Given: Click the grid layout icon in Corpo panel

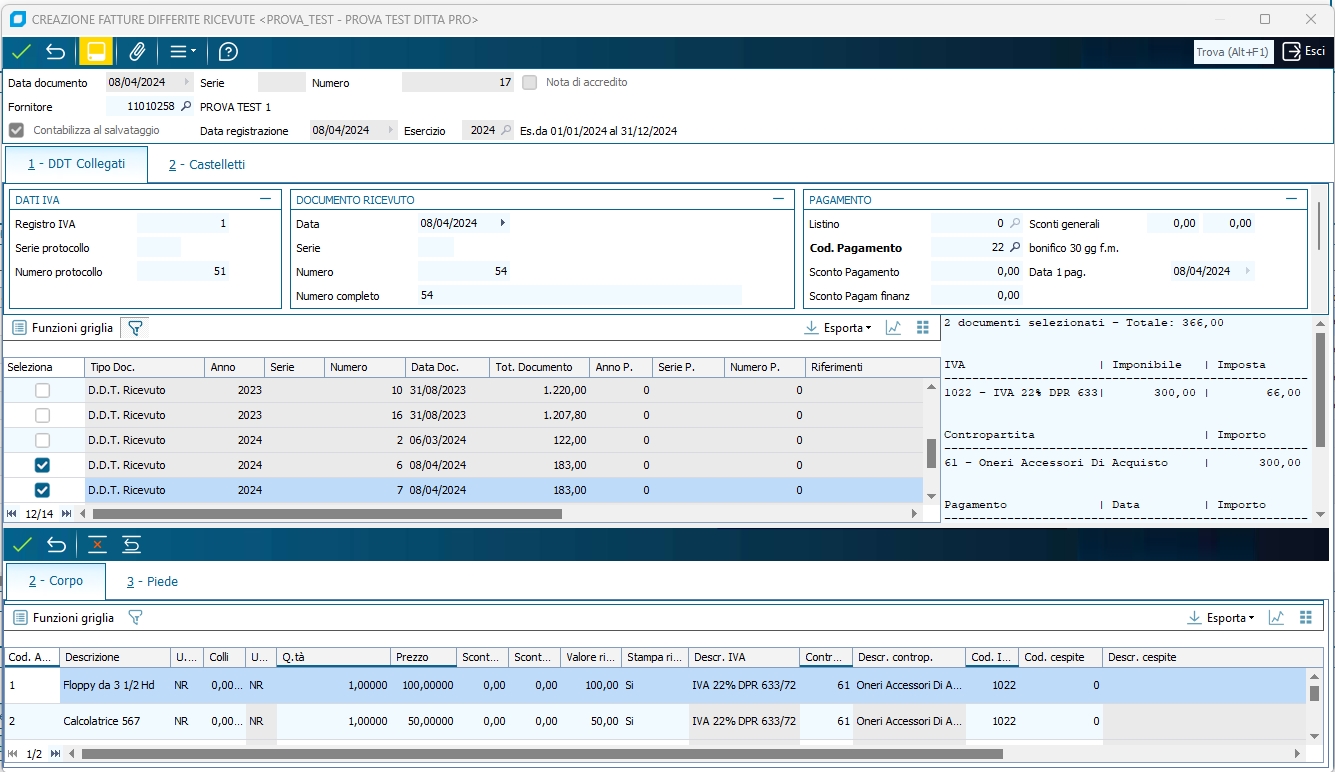Looking at the screenshot, I should coord(1305,618).
